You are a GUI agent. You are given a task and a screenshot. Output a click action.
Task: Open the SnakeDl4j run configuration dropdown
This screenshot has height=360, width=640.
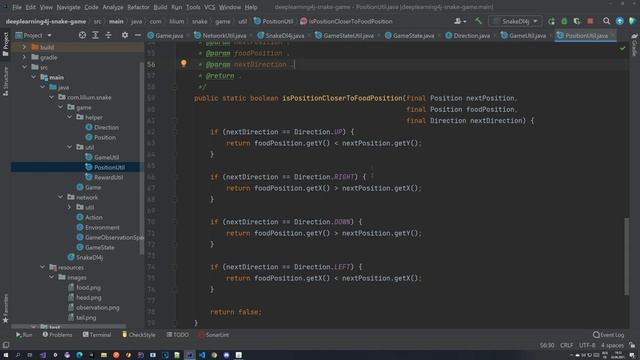[x=515, y=21]
